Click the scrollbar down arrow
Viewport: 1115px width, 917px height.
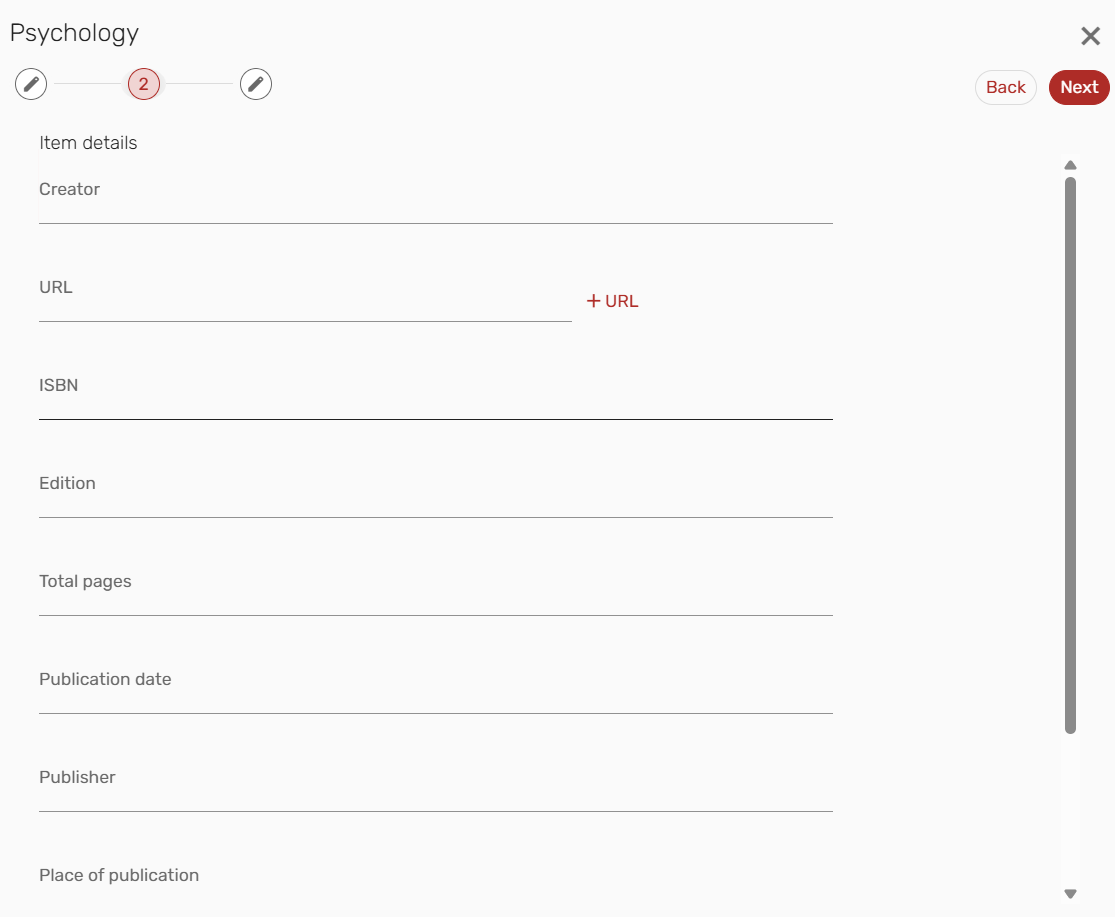pos(1070,894)
